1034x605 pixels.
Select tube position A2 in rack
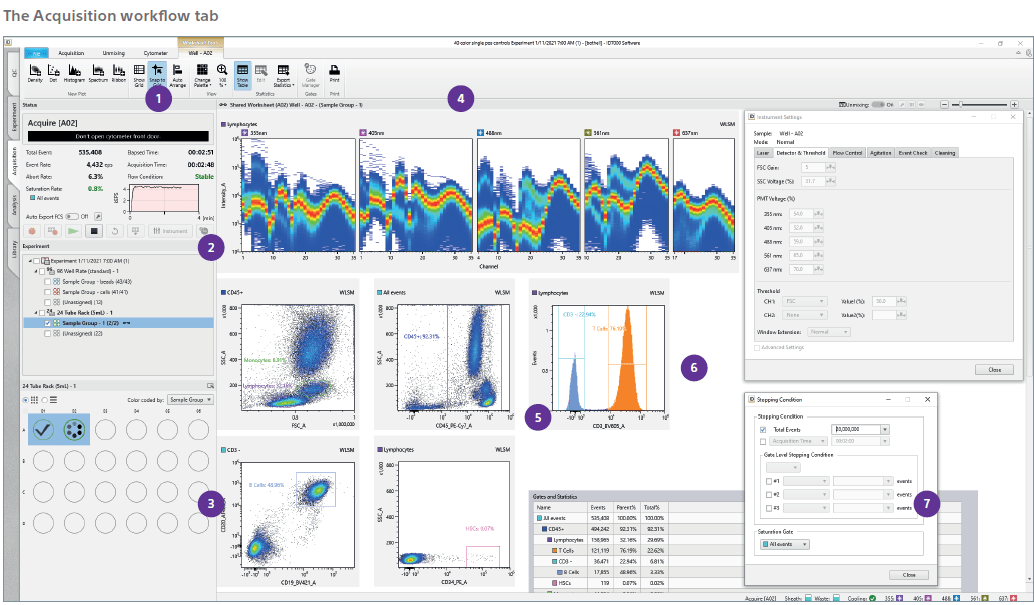point(75,429)
